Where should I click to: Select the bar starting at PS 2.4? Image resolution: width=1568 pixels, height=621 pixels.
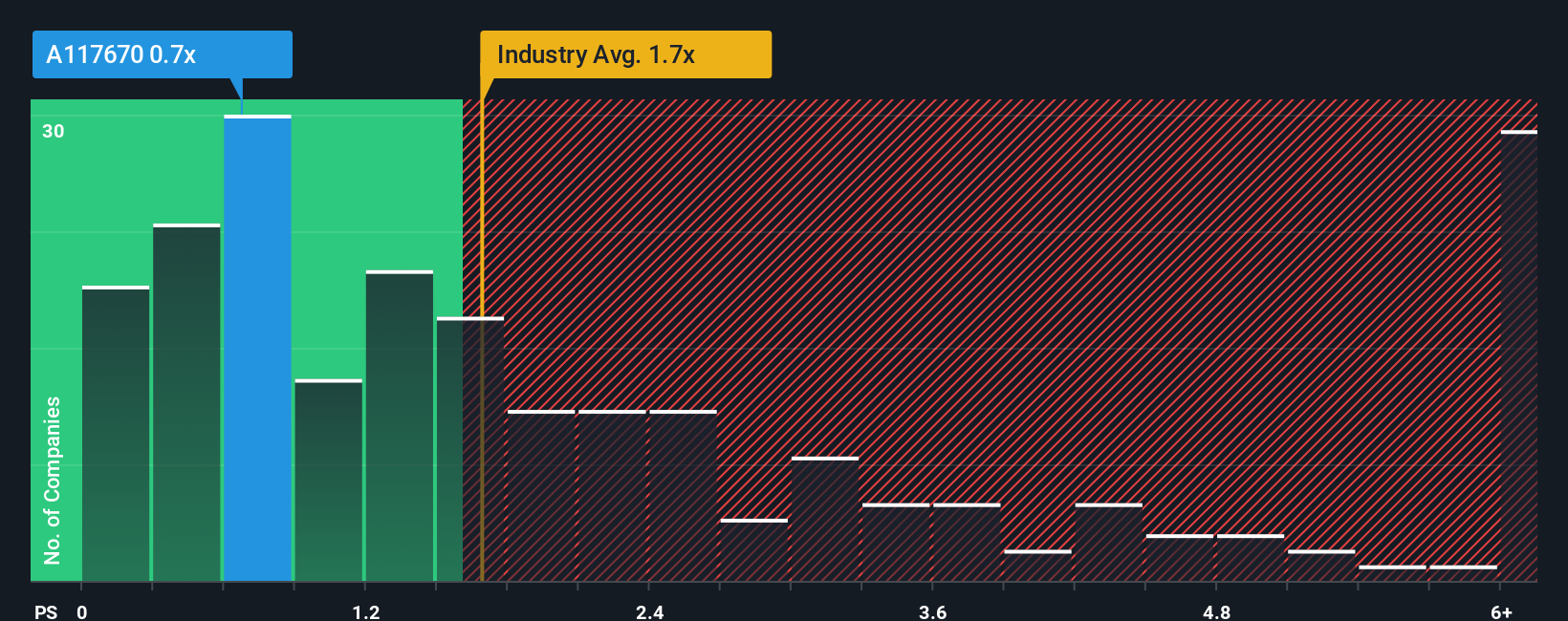click(684, 496)
